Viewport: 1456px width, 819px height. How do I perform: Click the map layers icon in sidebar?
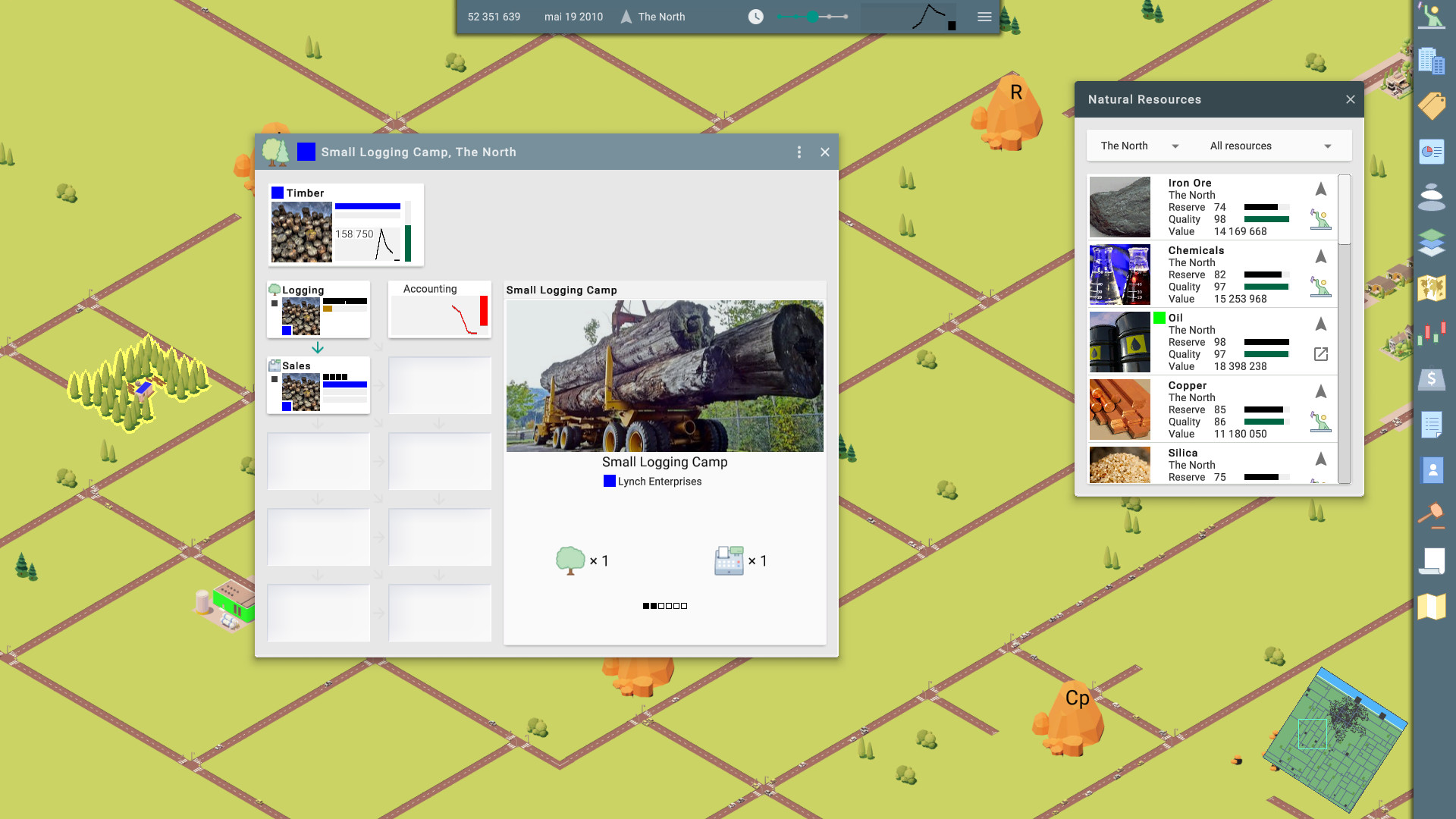click(x=1432, y=243)
